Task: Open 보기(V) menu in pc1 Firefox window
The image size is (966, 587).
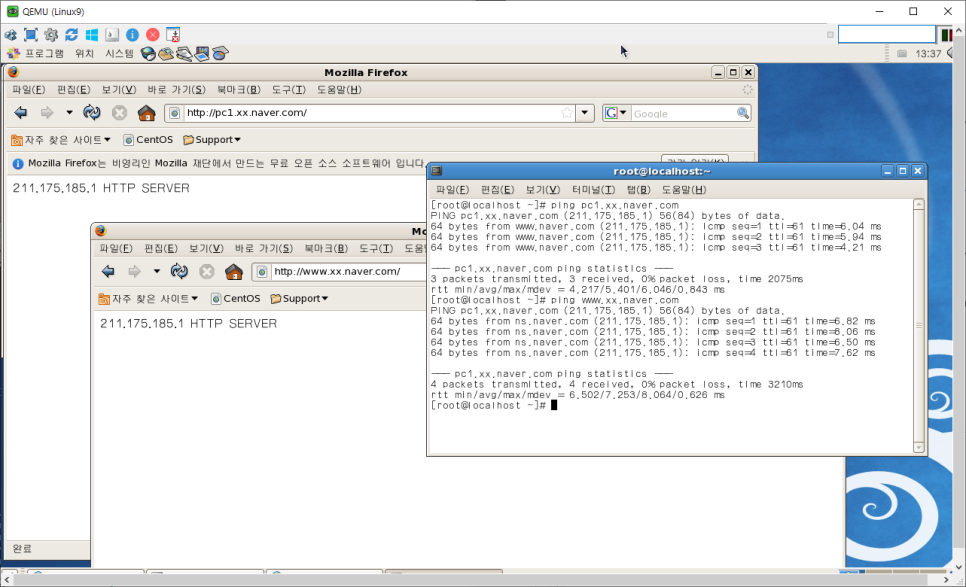Action: (118, 90)
